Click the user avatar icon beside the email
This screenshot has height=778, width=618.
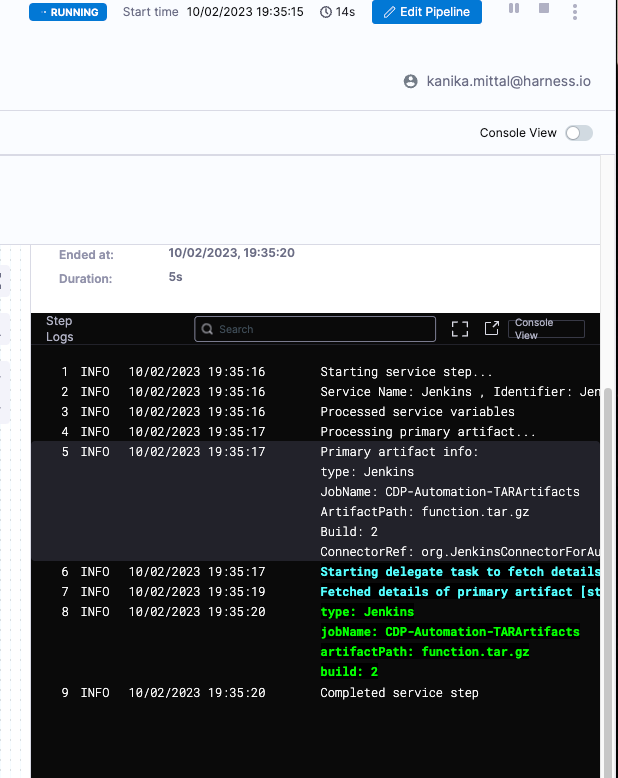(x=410, y=81)
